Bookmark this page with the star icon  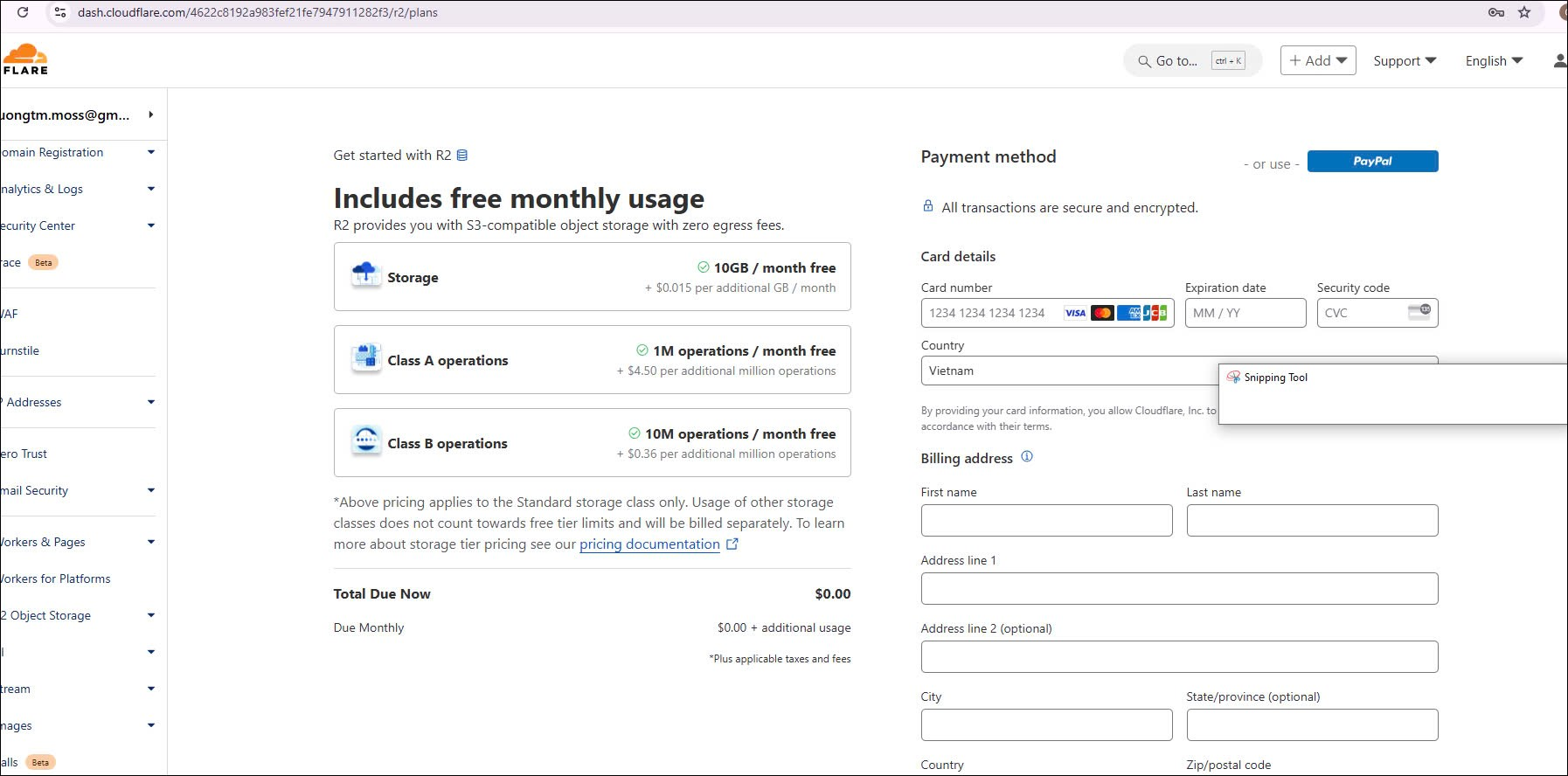[x=1524, y=12]
